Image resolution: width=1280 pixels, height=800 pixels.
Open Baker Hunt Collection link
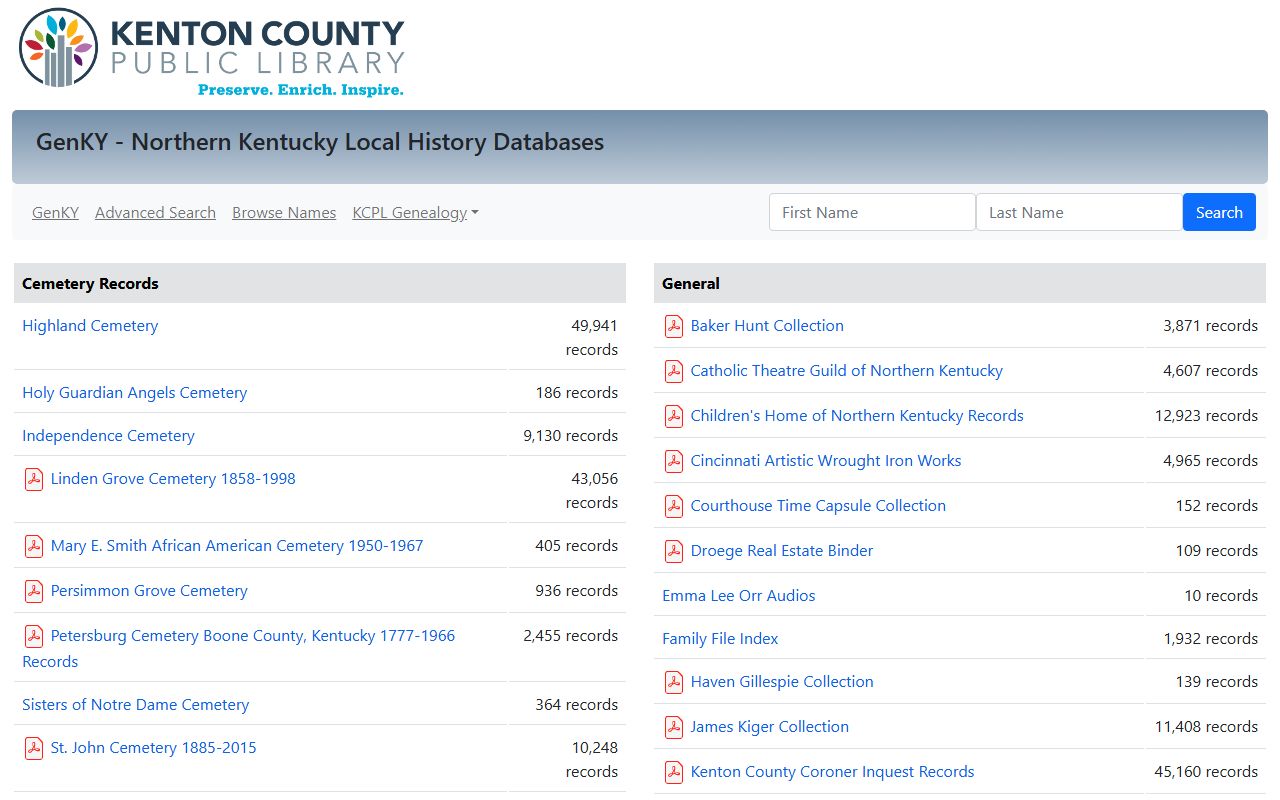pos(767,326)
